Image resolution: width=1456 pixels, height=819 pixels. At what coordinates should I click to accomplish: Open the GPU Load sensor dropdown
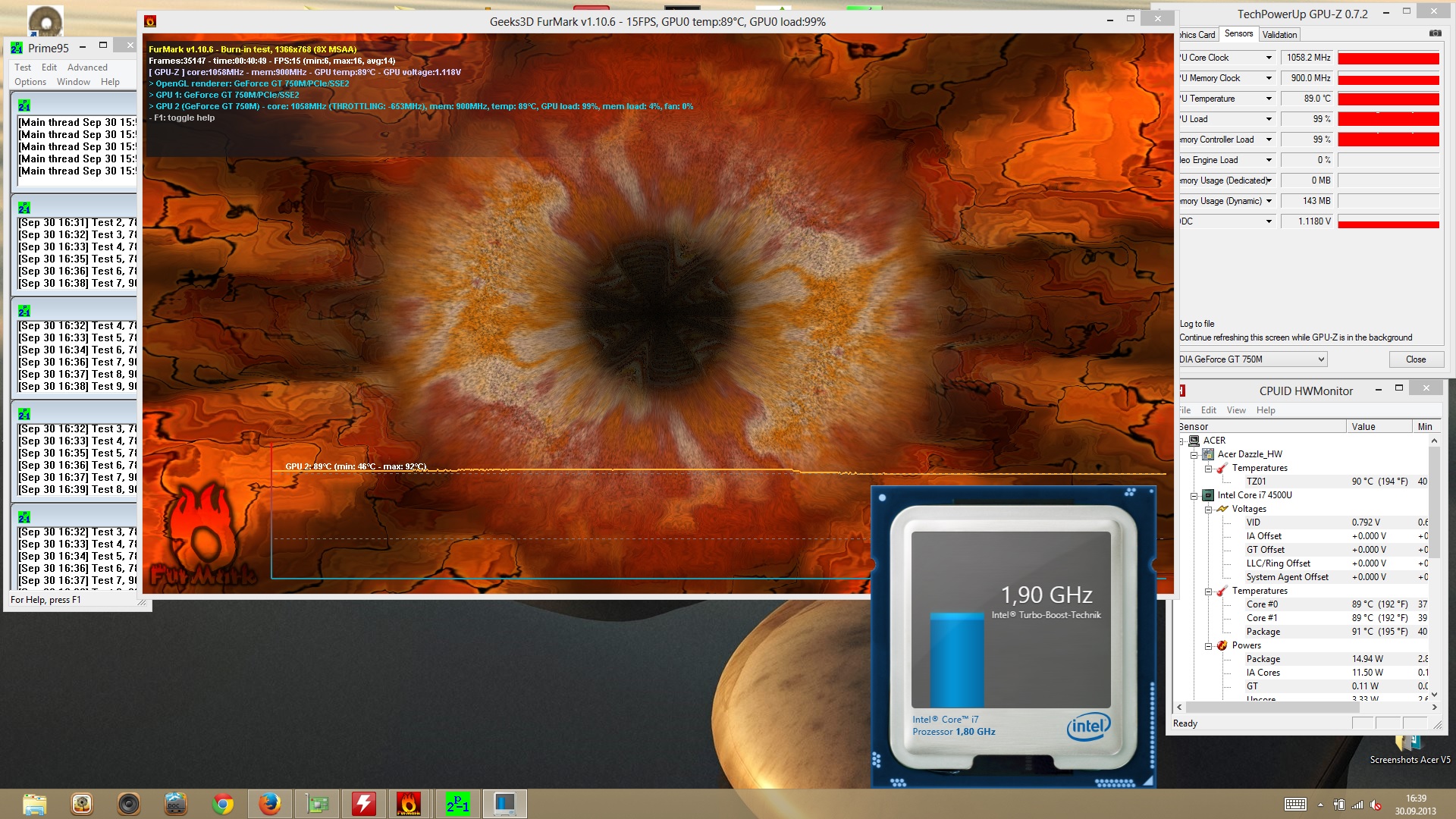click(1269, 119)
